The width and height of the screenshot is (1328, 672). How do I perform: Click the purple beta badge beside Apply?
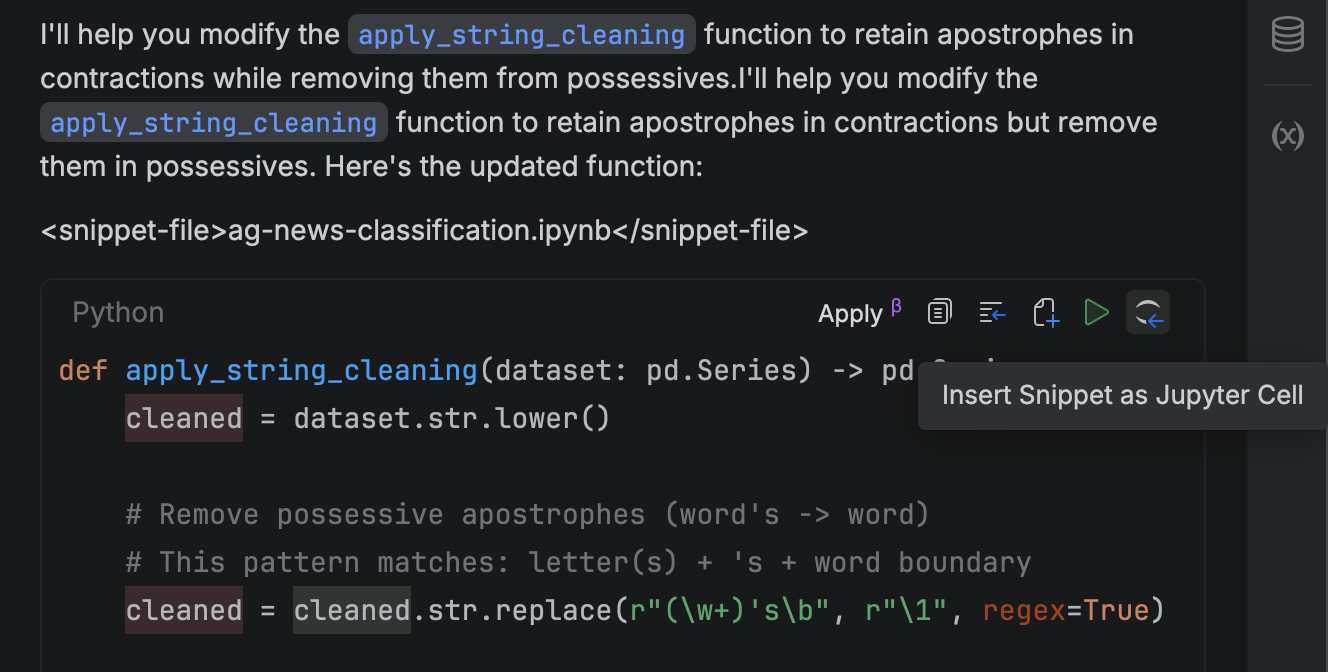(x=896, y=306)
